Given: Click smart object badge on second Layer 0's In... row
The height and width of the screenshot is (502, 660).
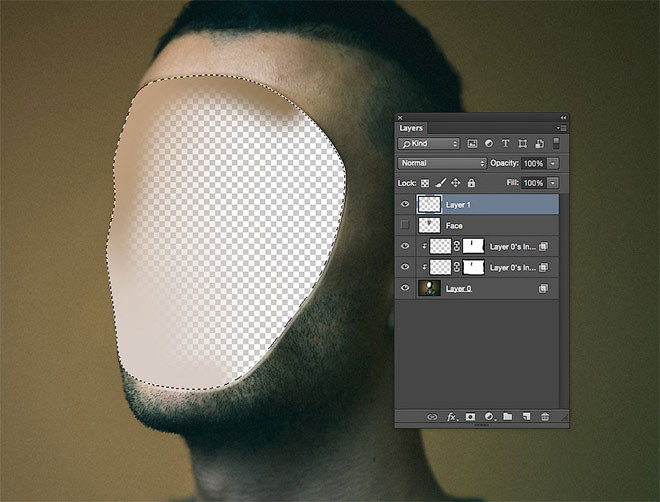Looking at the screenshot, I should pos(543,267).
